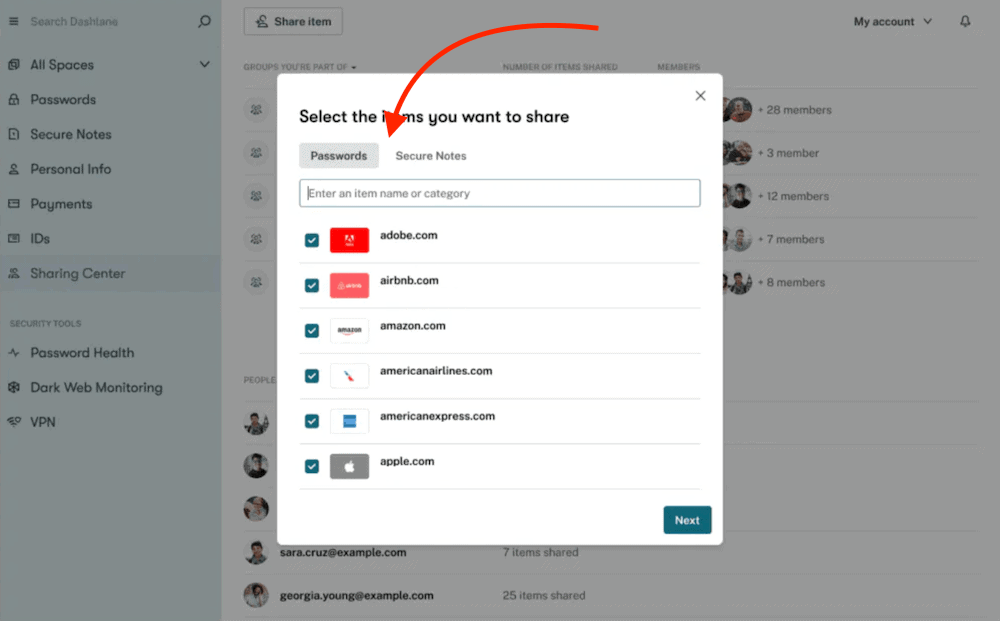Select georgia.young@example.com text

point(357,595)
